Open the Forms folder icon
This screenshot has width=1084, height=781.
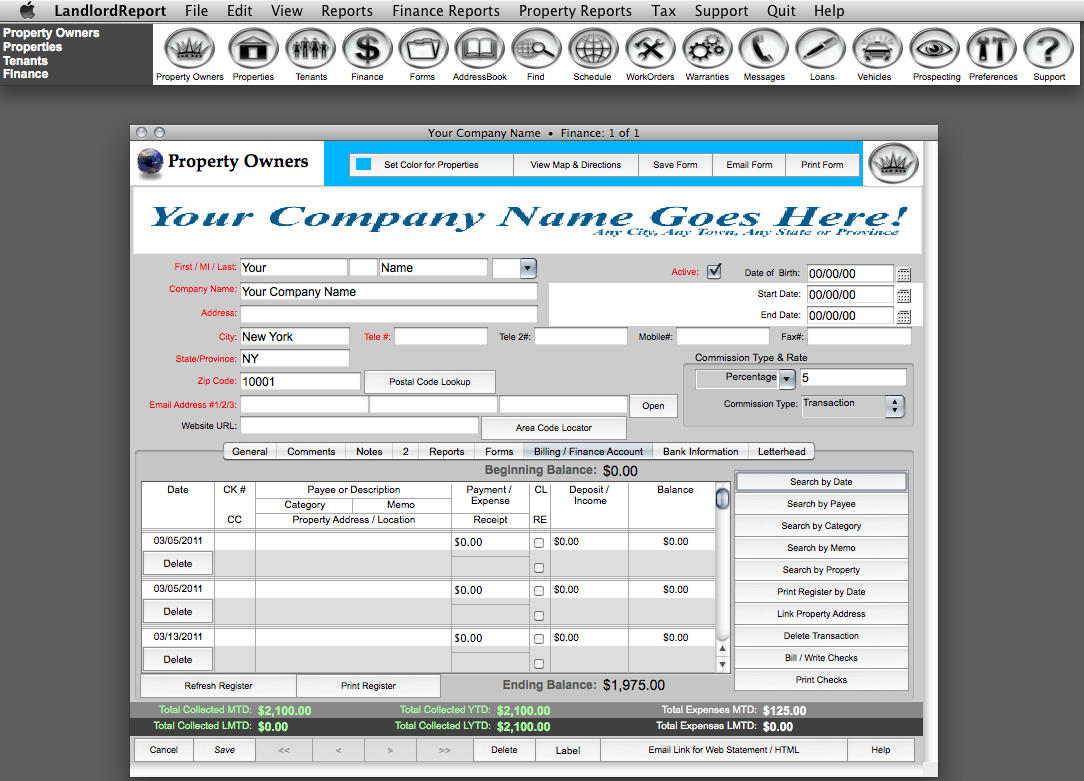pyautogui.click(x=423, y=49)
